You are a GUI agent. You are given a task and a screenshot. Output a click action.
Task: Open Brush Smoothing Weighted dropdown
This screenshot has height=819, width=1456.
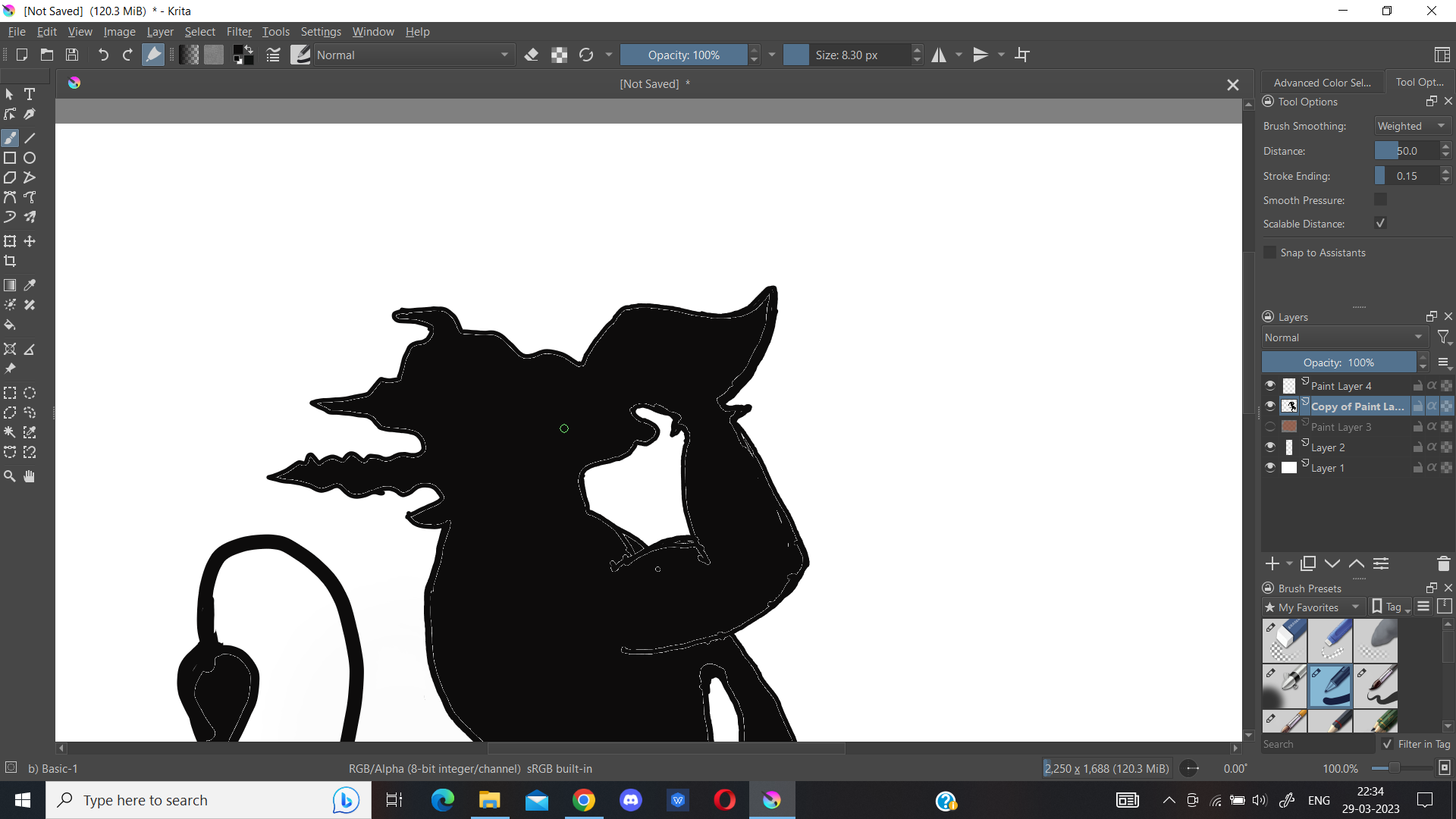pos(1411,126)
